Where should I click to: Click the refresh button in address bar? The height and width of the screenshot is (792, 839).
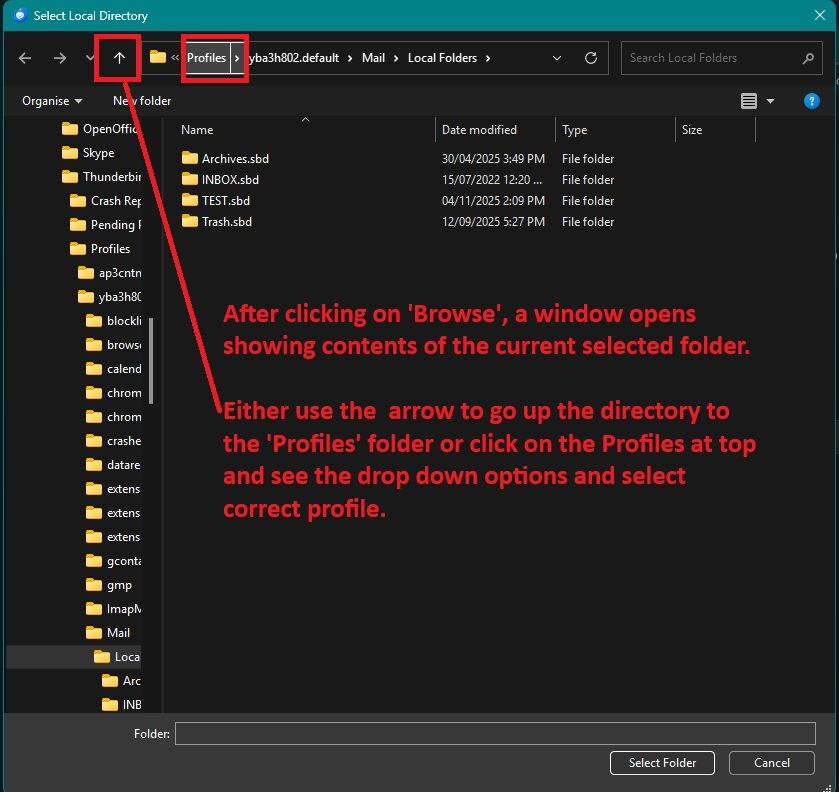tap(591, 58)
